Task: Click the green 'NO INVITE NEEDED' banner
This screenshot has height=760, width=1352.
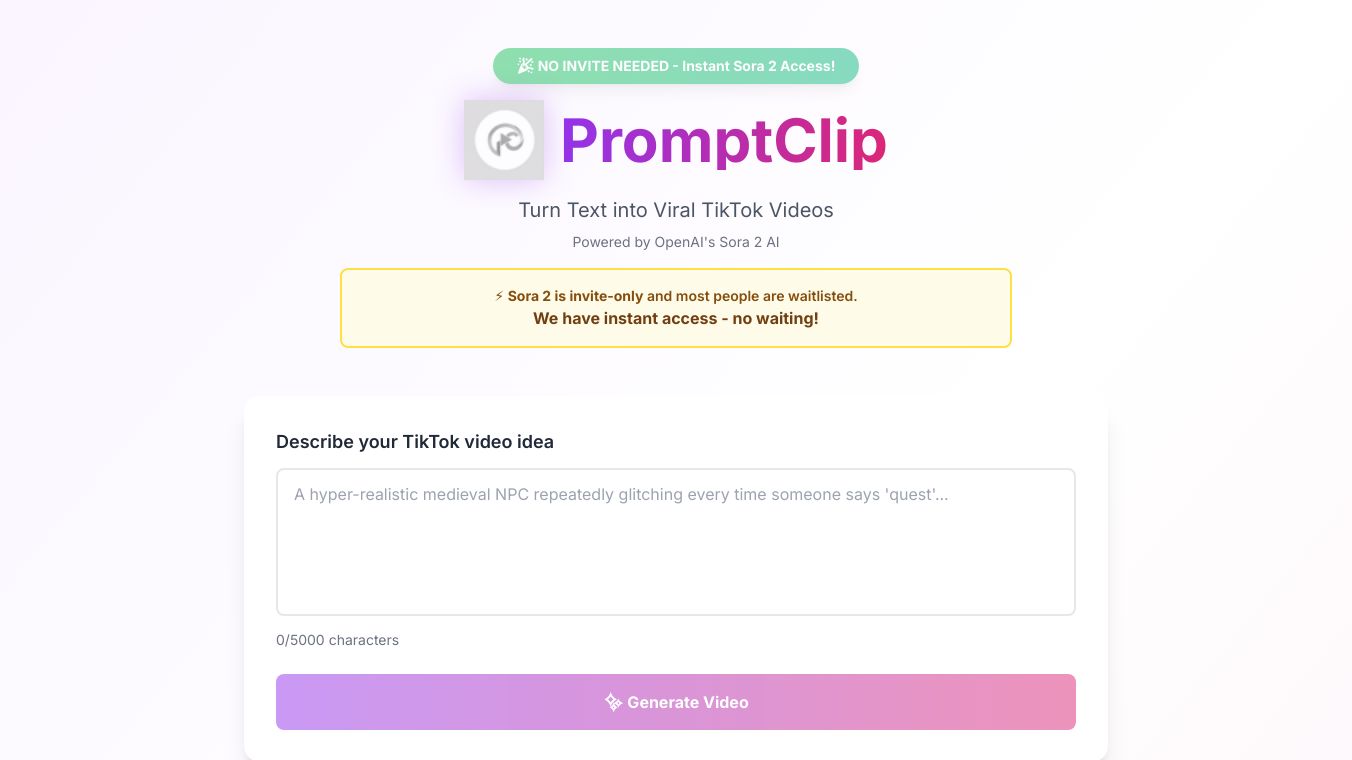Action: click(676, 66)
